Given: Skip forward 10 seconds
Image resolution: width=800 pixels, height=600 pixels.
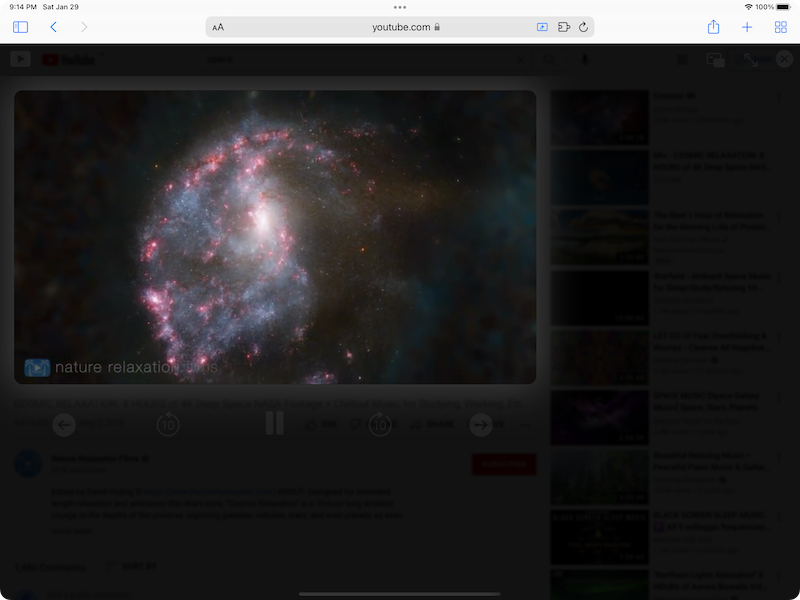Looking at the screenshot, I should [x=380, y=424].
